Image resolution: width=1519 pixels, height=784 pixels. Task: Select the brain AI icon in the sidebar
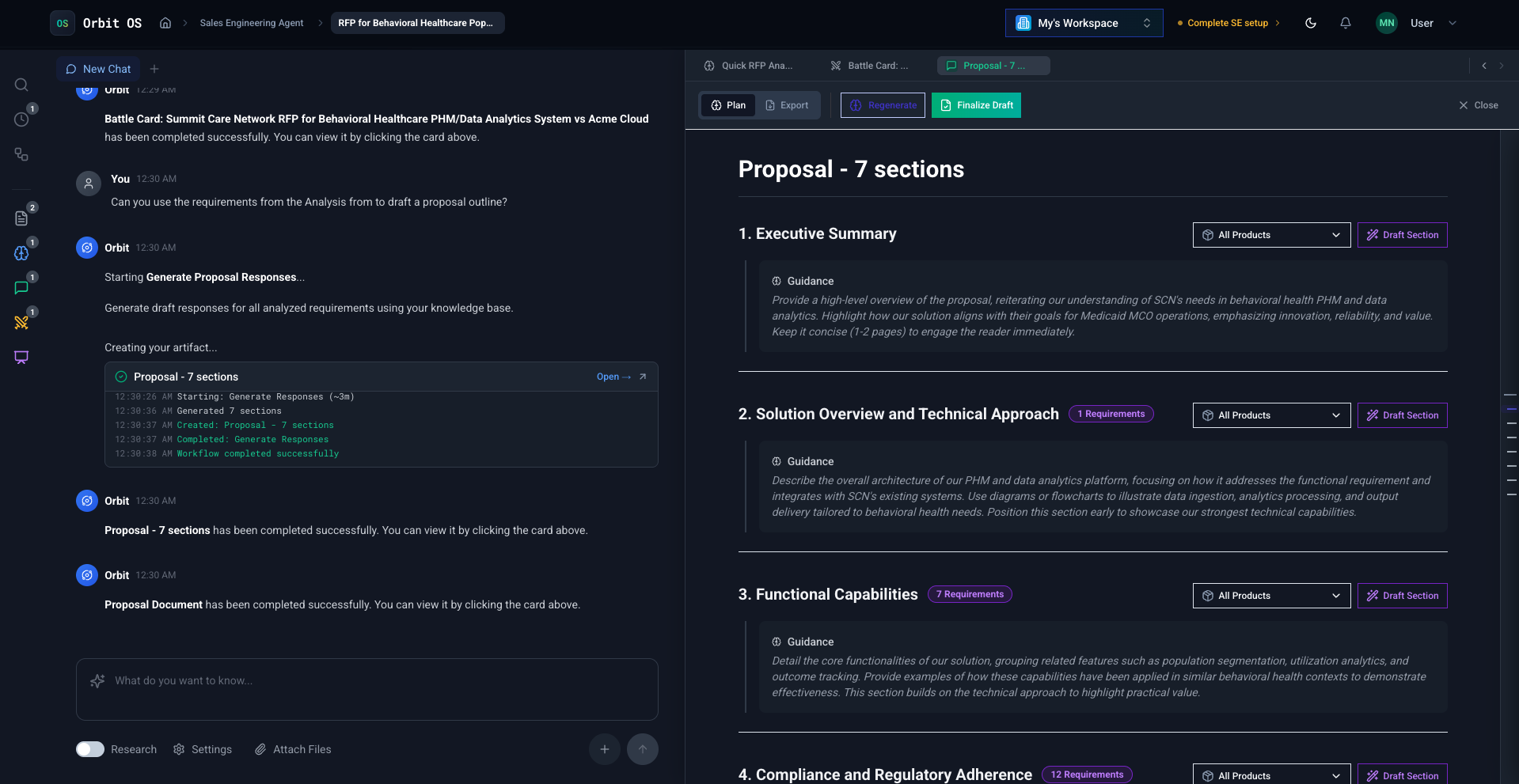21,252
